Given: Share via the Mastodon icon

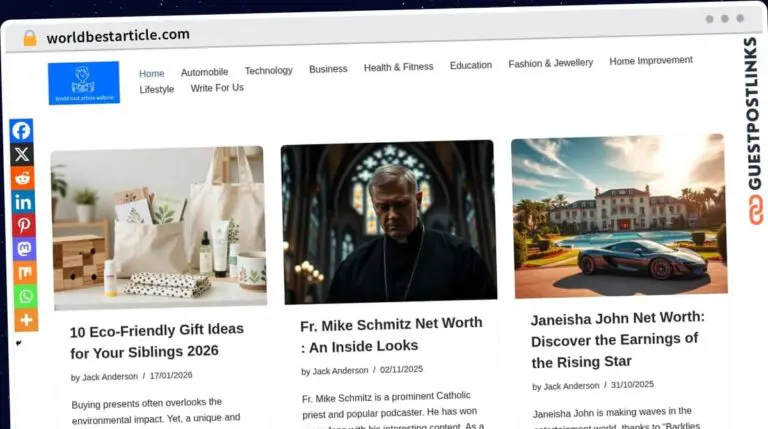Looking at the screenshot, I should coord(23,249).
